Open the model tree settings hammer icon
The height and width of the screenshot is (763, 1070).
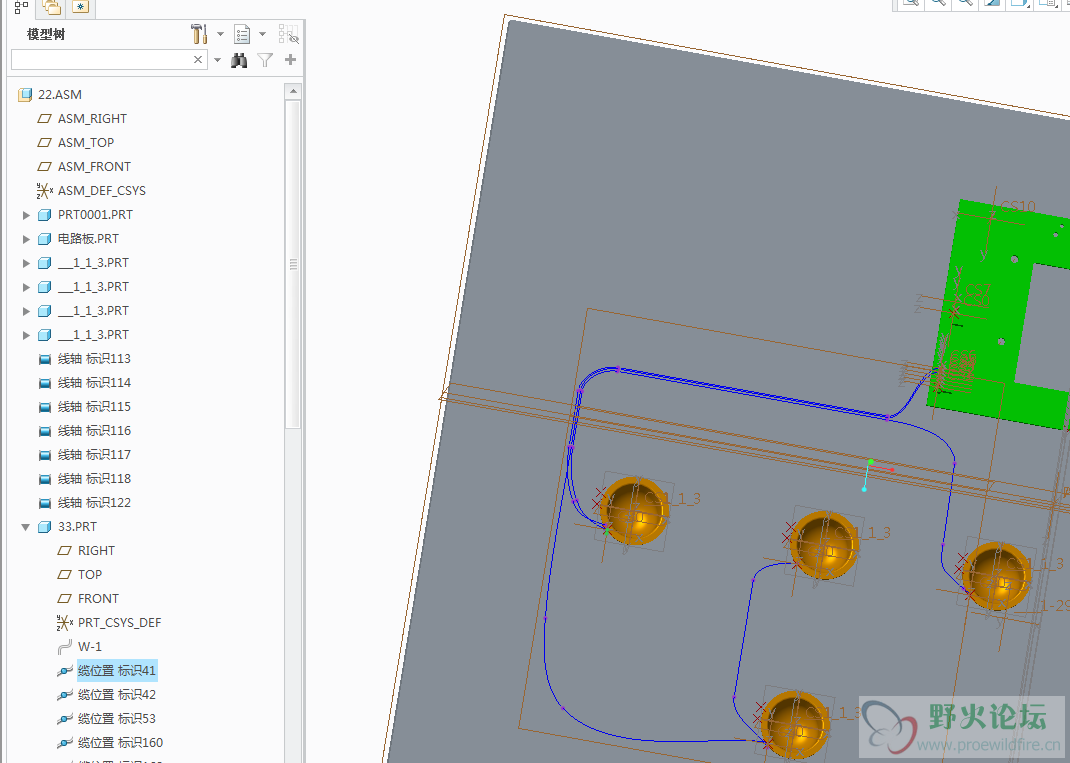tap(199, 34)
